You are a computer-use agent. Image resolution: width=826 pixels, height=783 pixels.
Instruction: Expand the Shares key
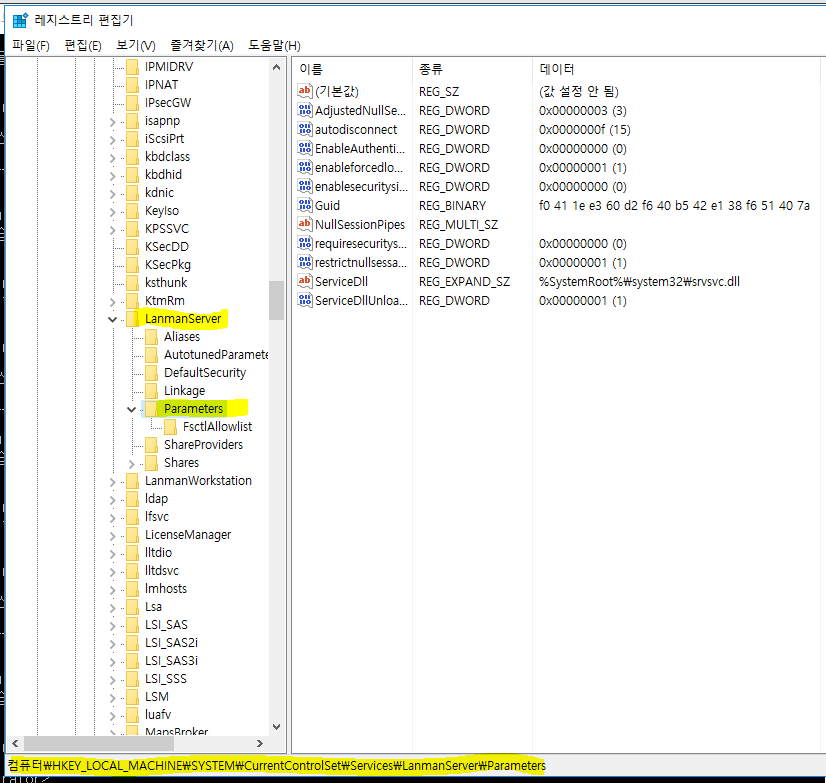point(132,464)
